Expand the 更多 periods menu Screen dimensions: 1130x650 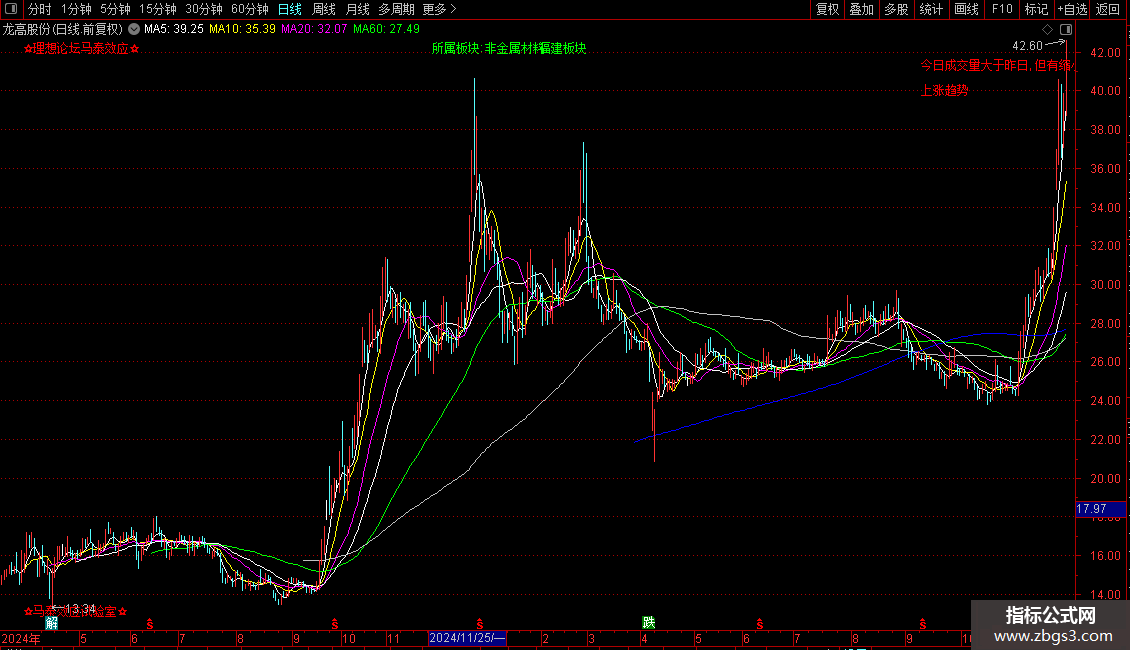[x=439, y=9]
